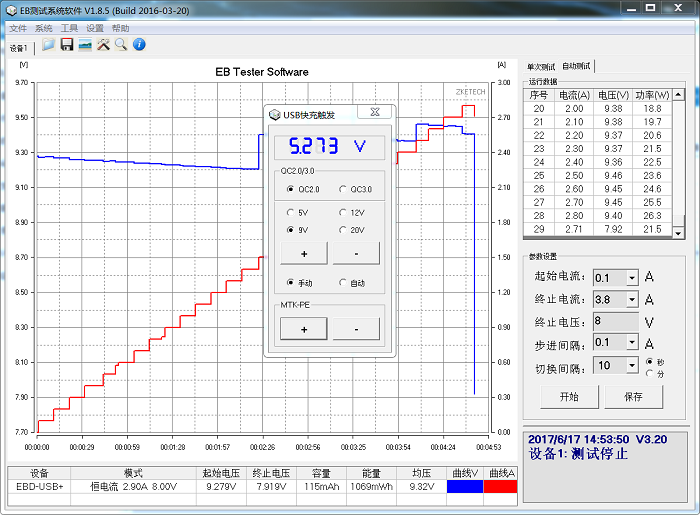The height and width of the screenshot is (515, 700).
Task: Expand the 切换间隔 dropdown
Action: (x=632, y=365)
